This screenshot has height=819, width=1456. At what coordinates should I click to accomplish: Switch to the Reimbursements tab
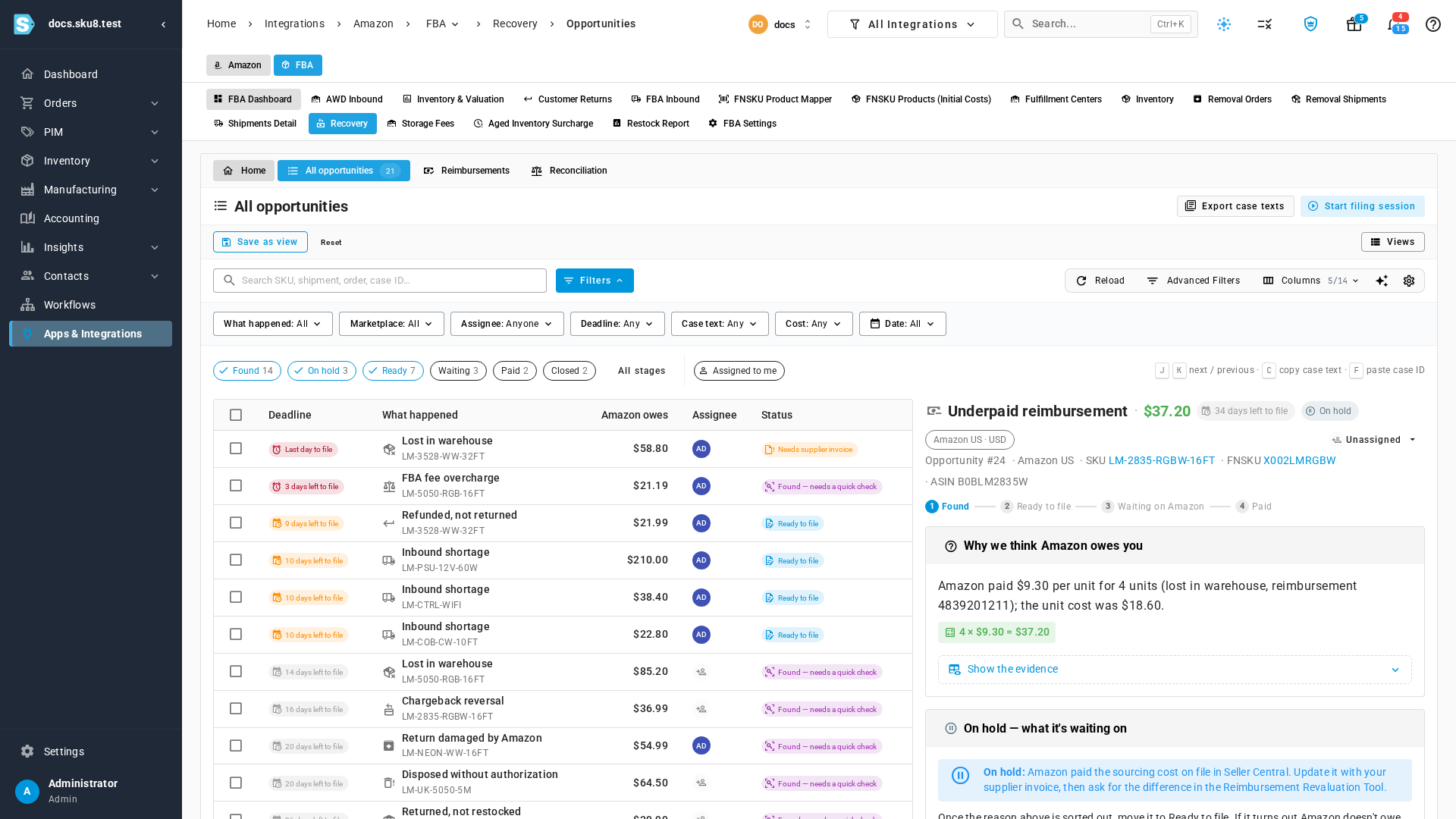tap(466, 171)
